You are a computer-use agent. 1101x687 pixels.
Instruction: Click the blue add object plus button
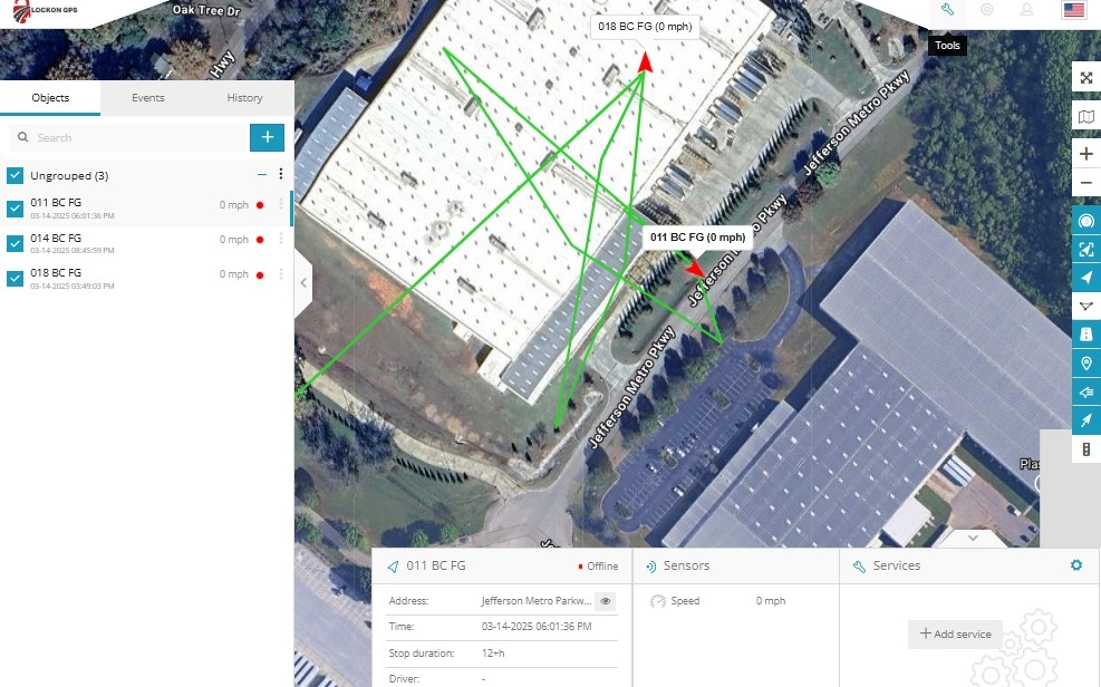[x=267, y=138]
